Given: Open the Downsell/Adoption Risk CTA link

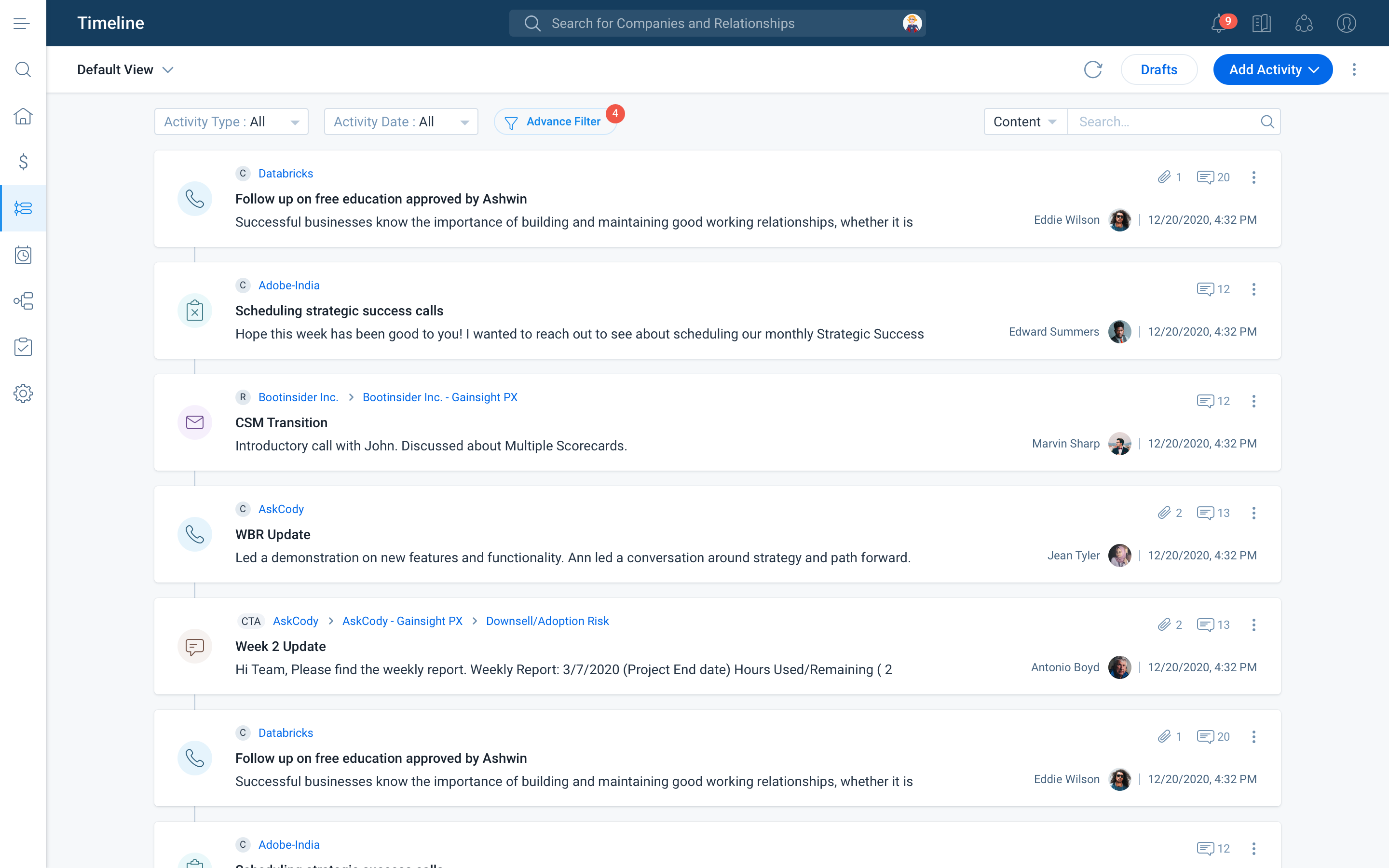Looking at the screenshot, I should click(x=547, y=621).
